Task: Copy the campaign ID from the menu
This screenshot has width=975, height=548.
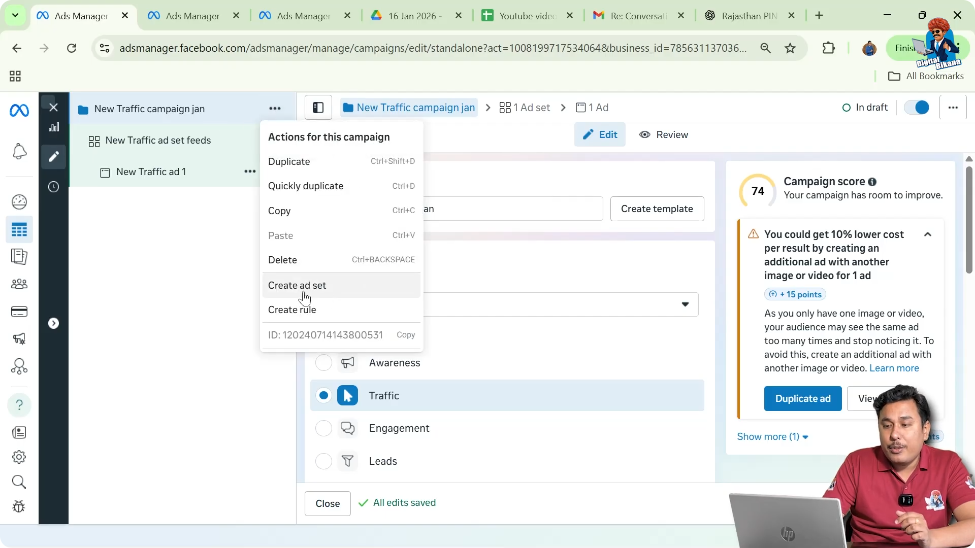Action: 405,335
